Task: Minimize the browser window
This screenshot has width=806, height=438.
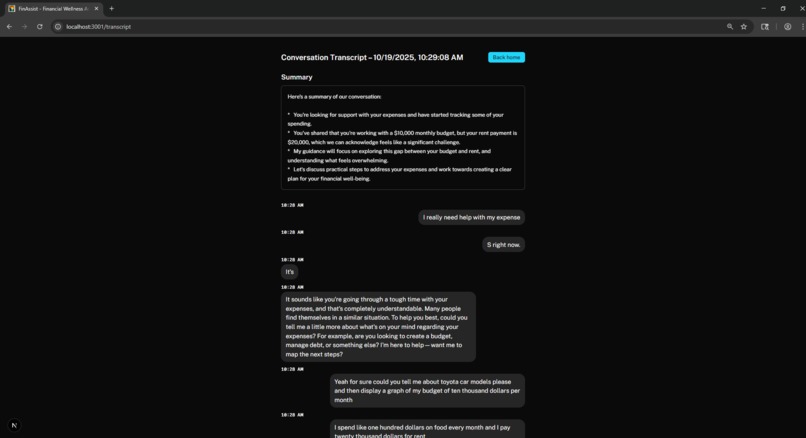Action: coord(763,9)
